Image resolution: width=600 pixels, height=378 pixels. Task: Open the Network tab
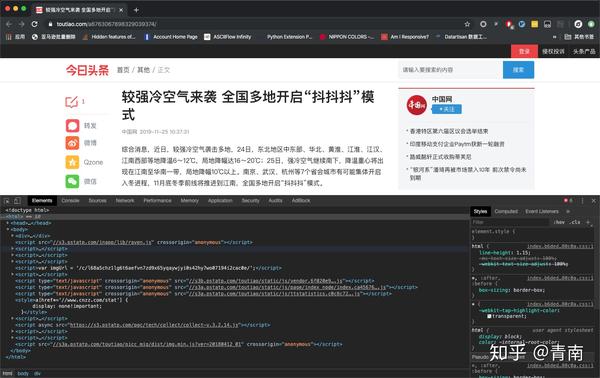[125, 200]
